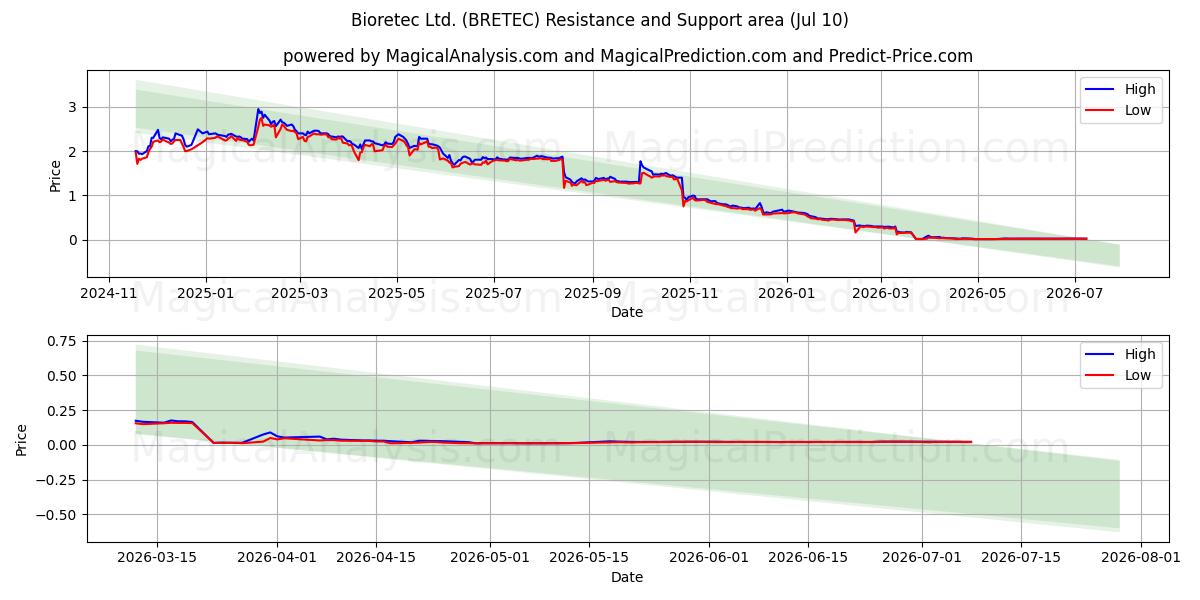The width and height of the screenshot is (1200, 600).
Task: Click the bottom chart y-axis value '0.00'
Action: [x=62, y=445]
